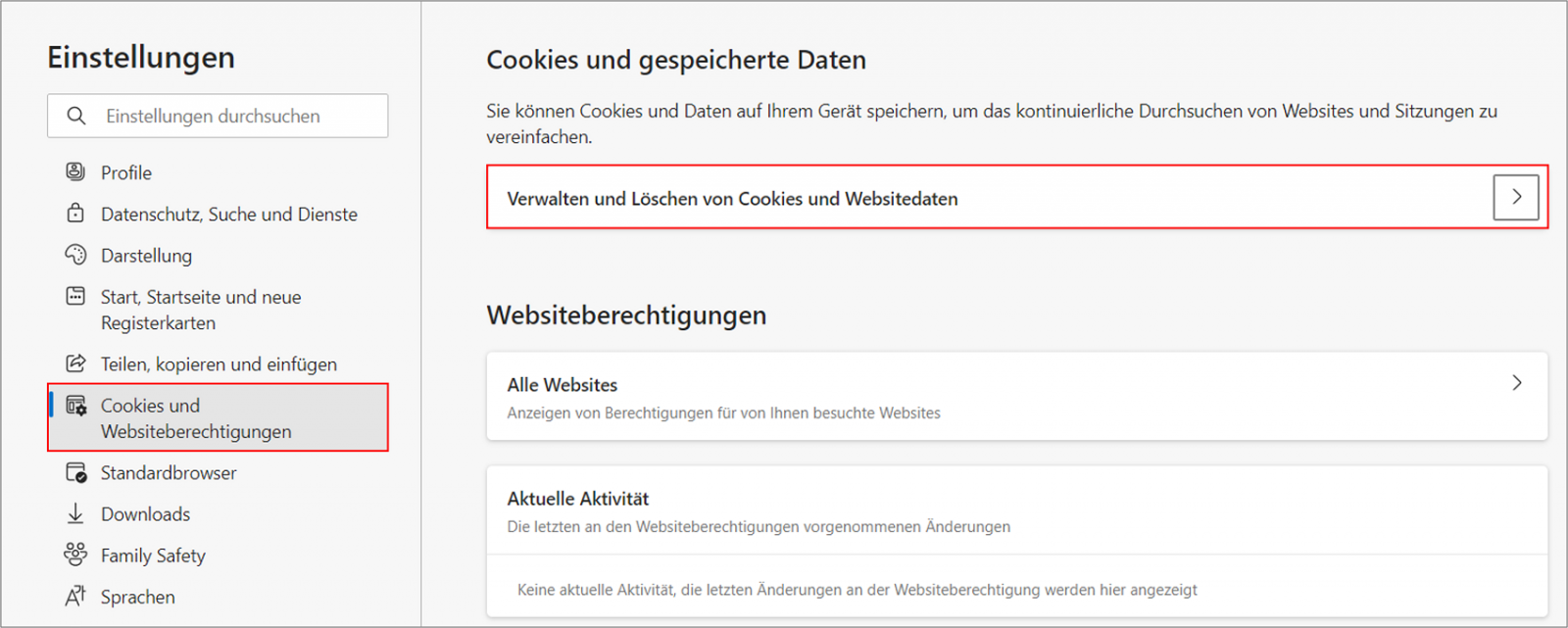Open Verwalten und Löschen von Cookies und Websitedaten
The height and width of the screenshot is (628, 1568).
pos(732,198)
